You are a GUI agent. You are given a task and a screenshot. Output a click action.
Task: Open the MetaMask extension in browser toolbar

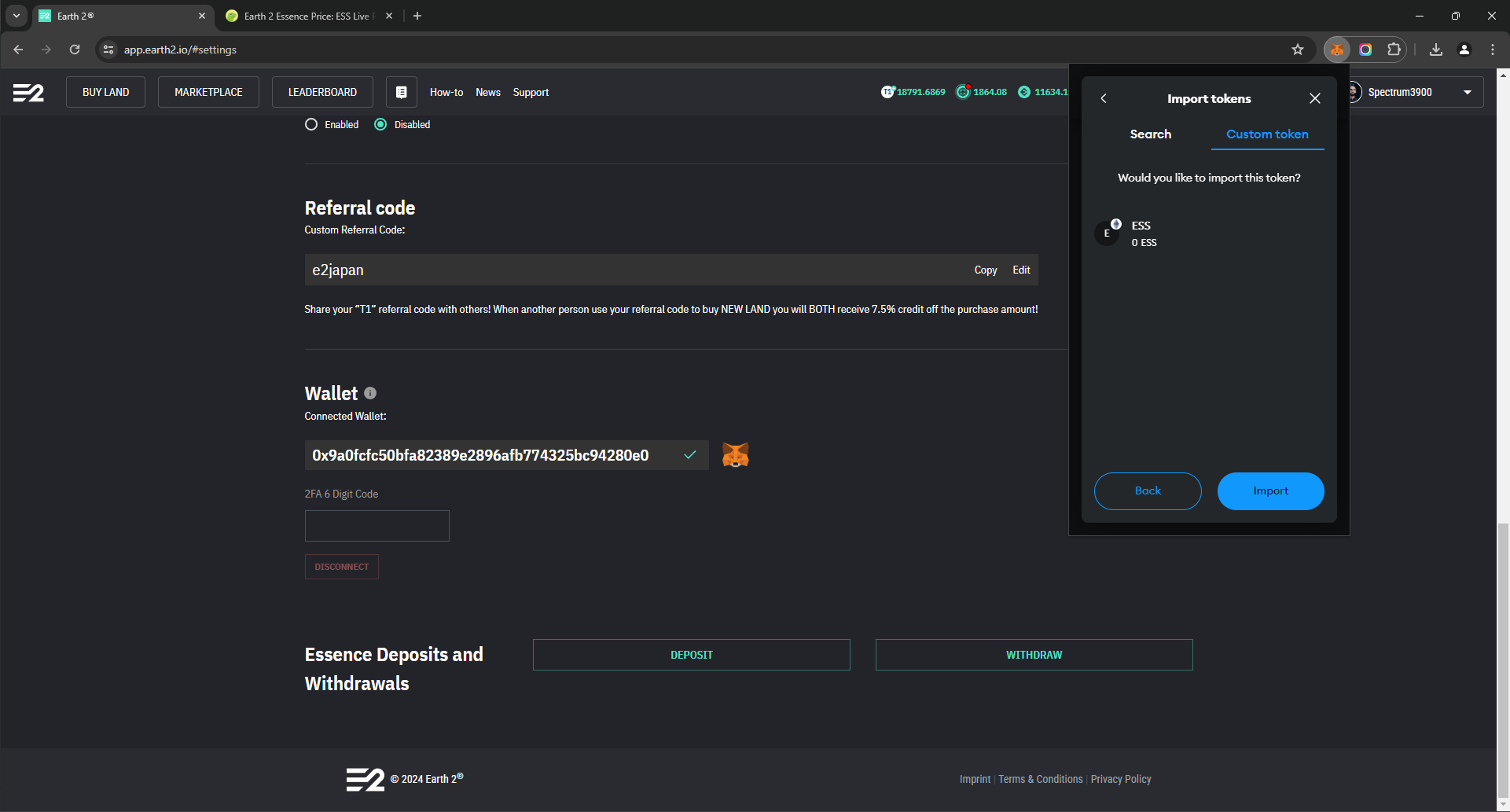pyautogui.click(x=1336, y=50)
